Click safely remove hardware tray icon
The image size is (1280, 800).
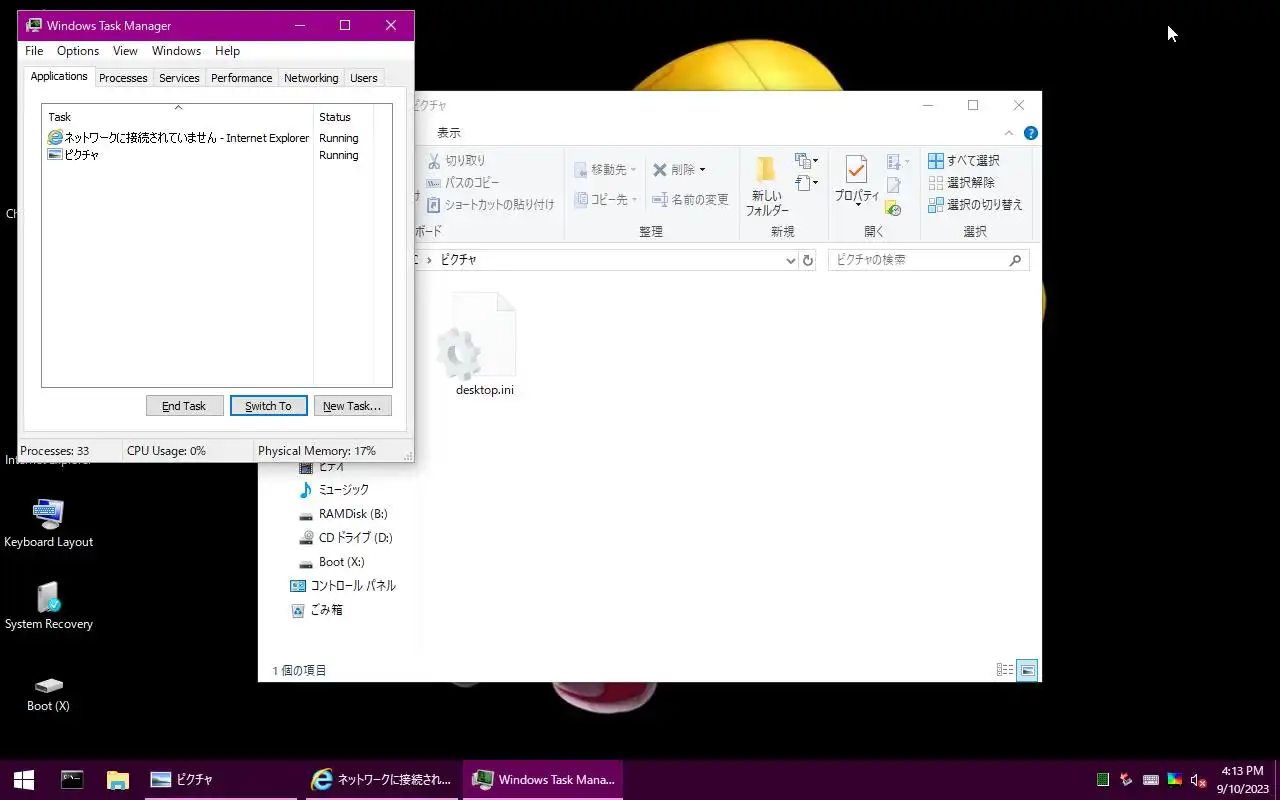pyautogui.click(x=1126, y=780)
